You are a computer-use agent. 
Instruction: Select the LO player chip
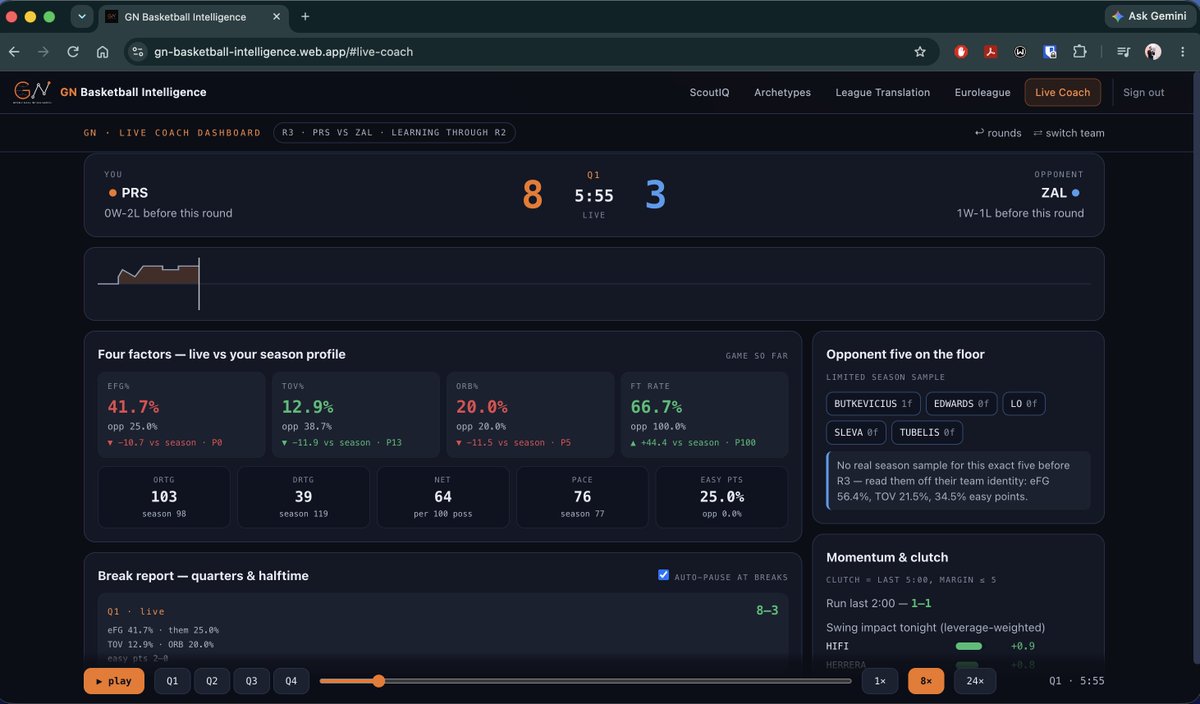(1024, 404)
